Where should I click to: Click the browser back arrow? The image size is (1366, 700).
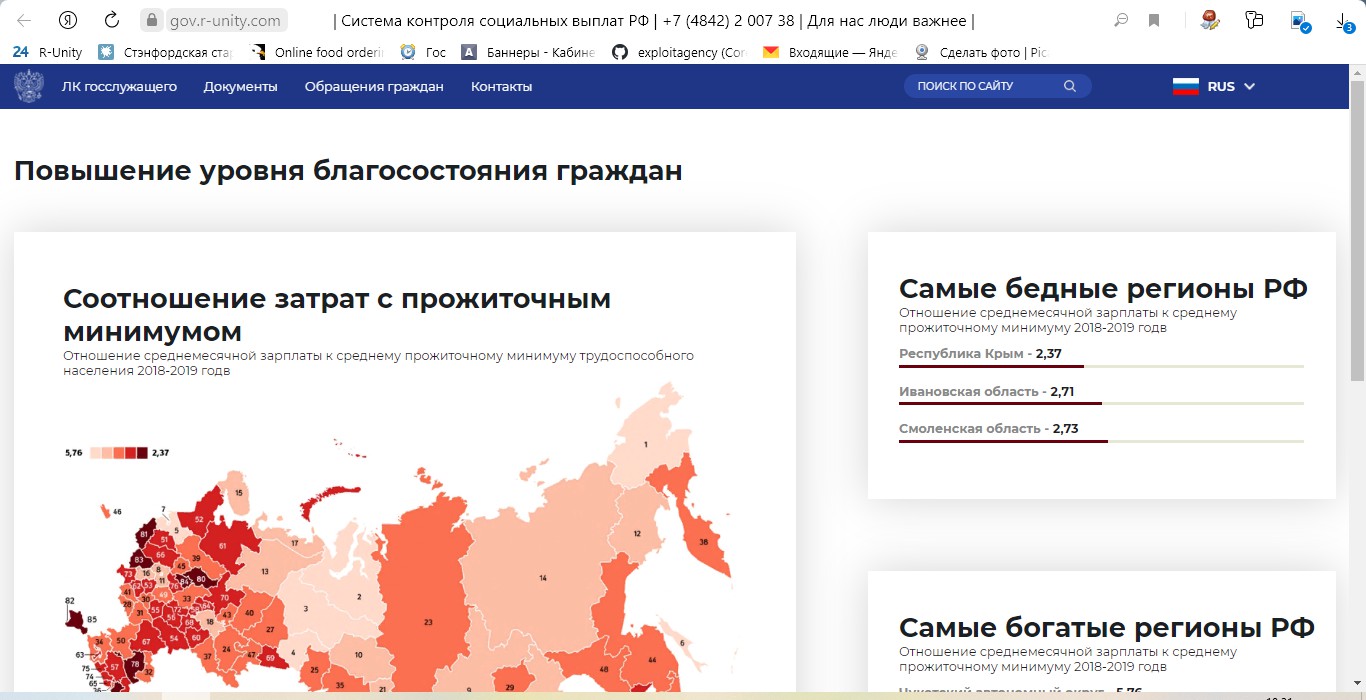tap(24, 20)
